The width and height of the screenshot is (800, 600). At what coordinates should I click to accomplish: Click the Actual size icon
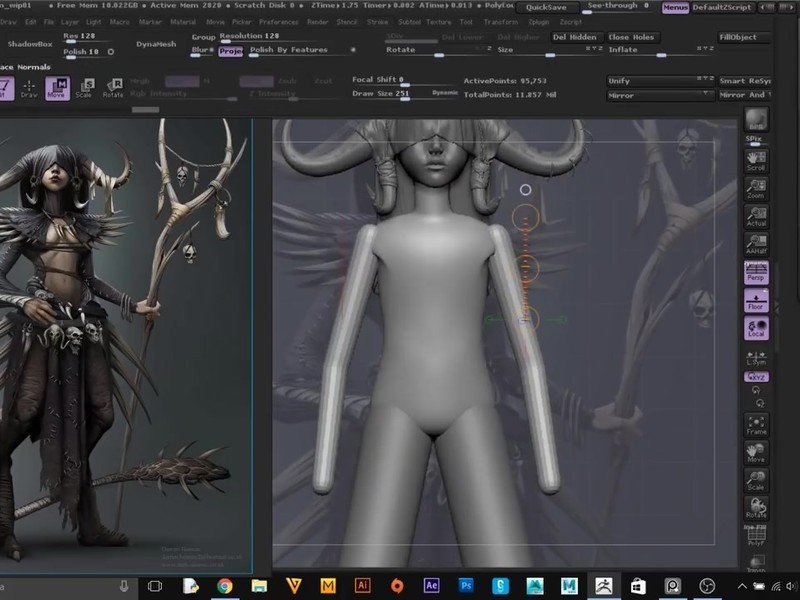756,217
